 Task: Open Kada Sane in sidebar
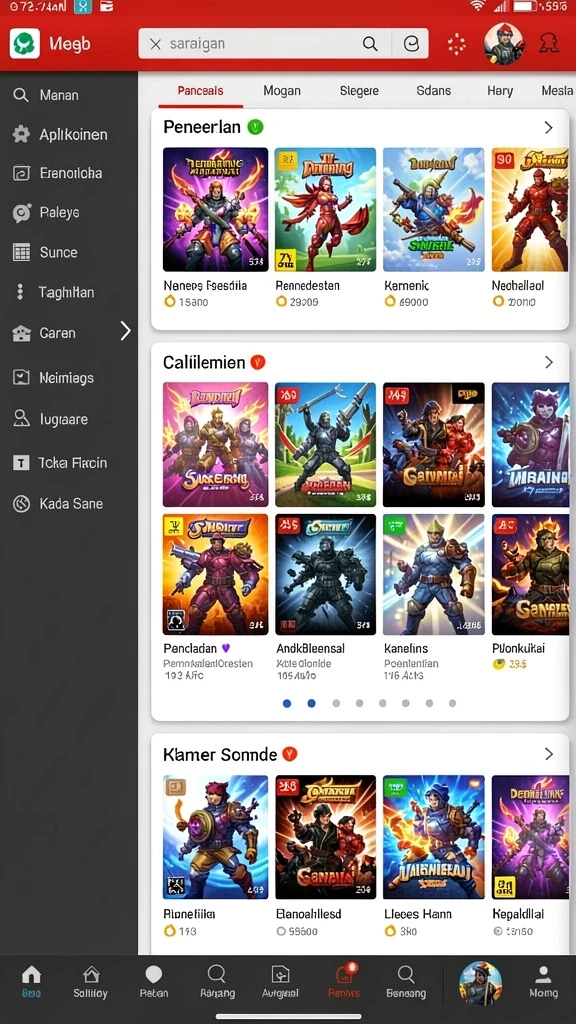coord(69,504)
